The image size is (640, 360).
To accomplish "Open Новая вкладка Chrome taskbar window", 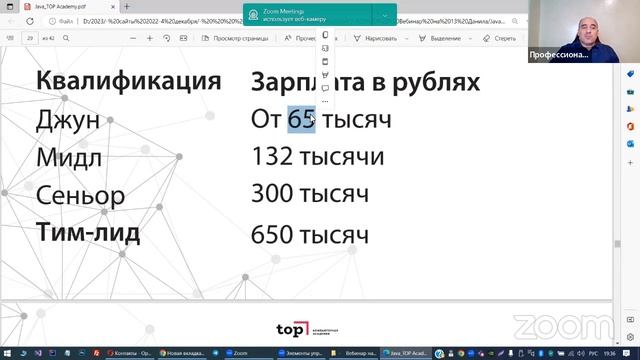I will 182,353.
